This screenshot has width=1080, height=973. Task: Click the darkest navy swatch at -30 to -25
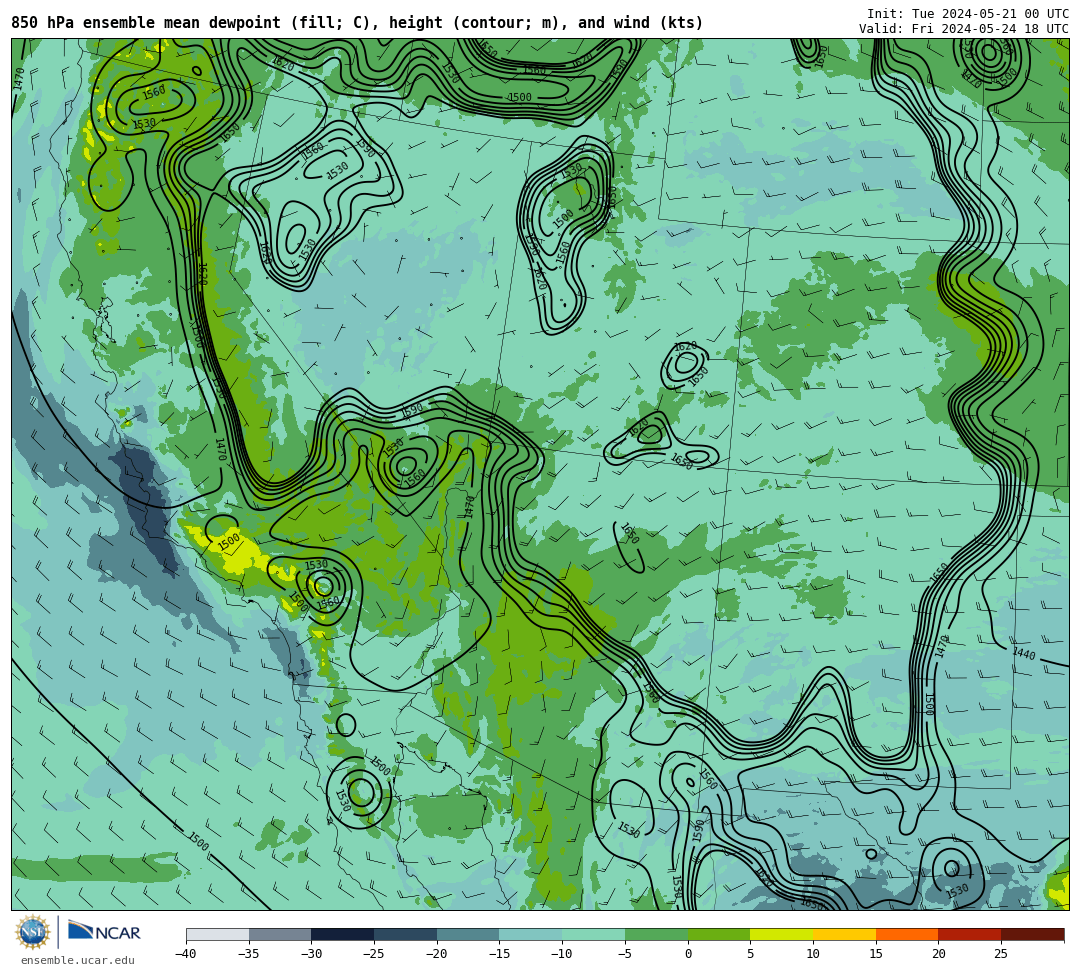tap(343, 934)
